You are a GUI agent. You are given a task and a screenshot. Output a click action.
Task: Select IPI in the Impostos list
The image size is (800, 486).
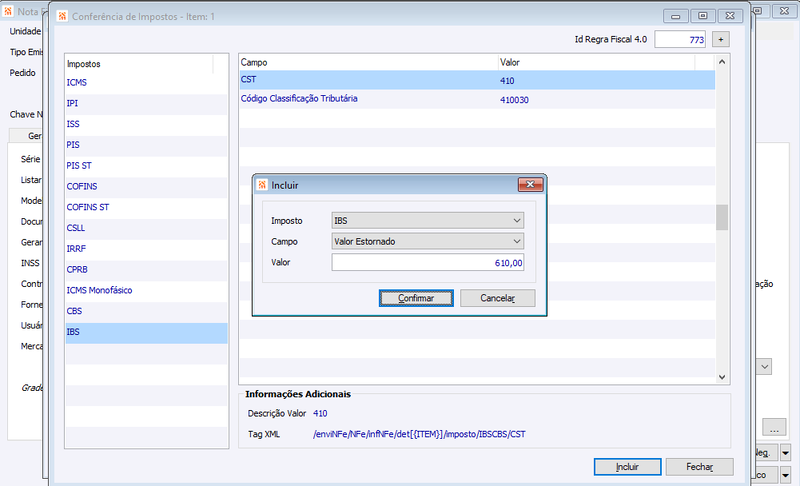point(146,104)
